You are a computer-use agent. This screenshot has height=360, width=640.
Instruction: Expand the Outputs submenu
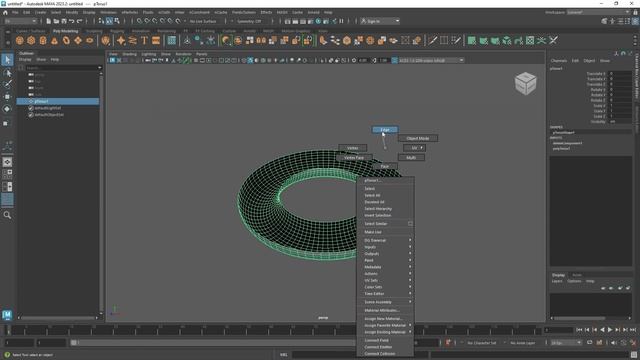point(385,253)
